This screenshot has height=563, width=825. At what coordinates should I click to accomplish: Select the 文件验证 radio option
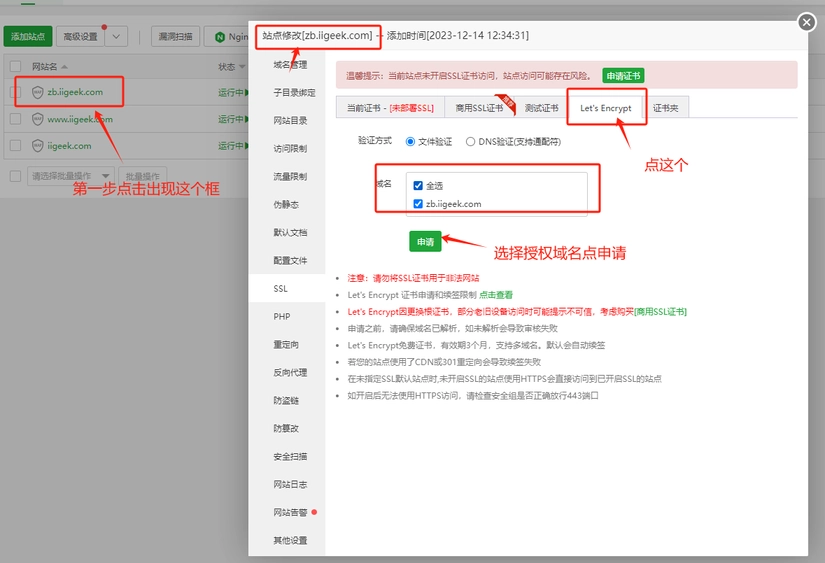coord(411,142)
